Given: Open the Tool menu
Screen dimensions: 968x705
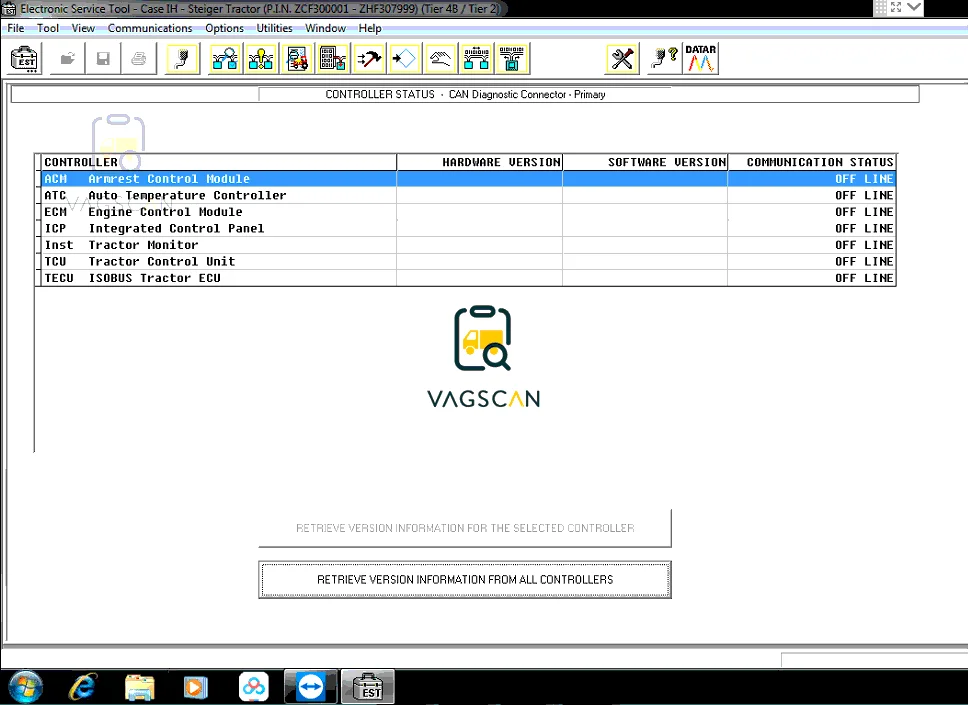Looking at the screenshot, I should pyautogui.click(x=48, y=28).
